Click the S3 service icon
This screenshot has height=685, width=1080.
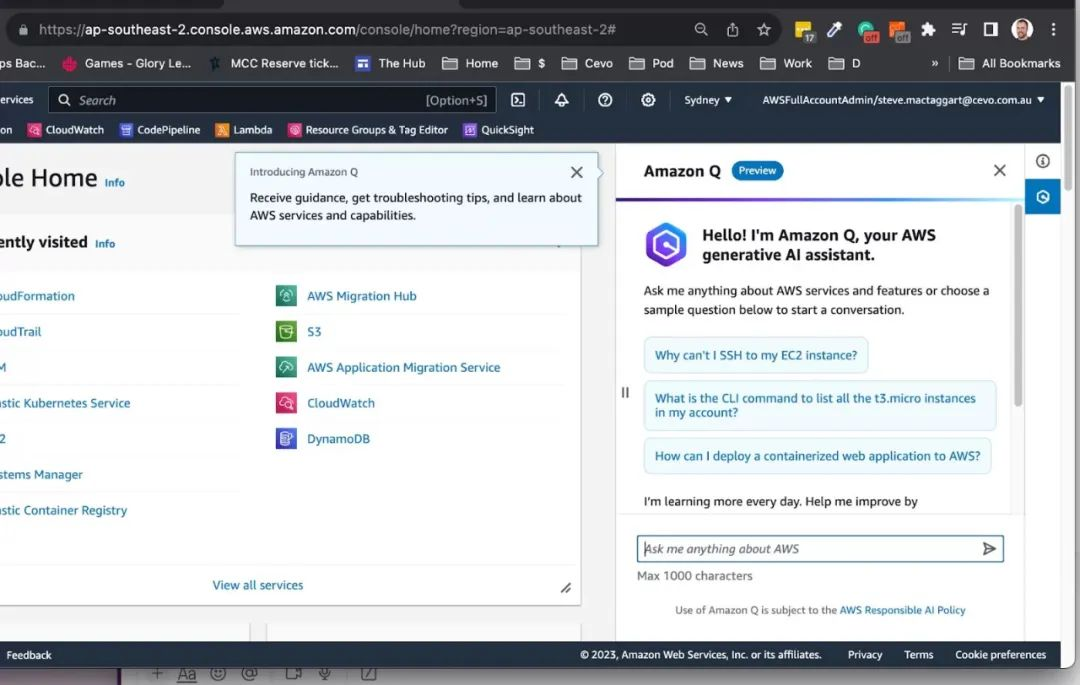pos(286,332)
